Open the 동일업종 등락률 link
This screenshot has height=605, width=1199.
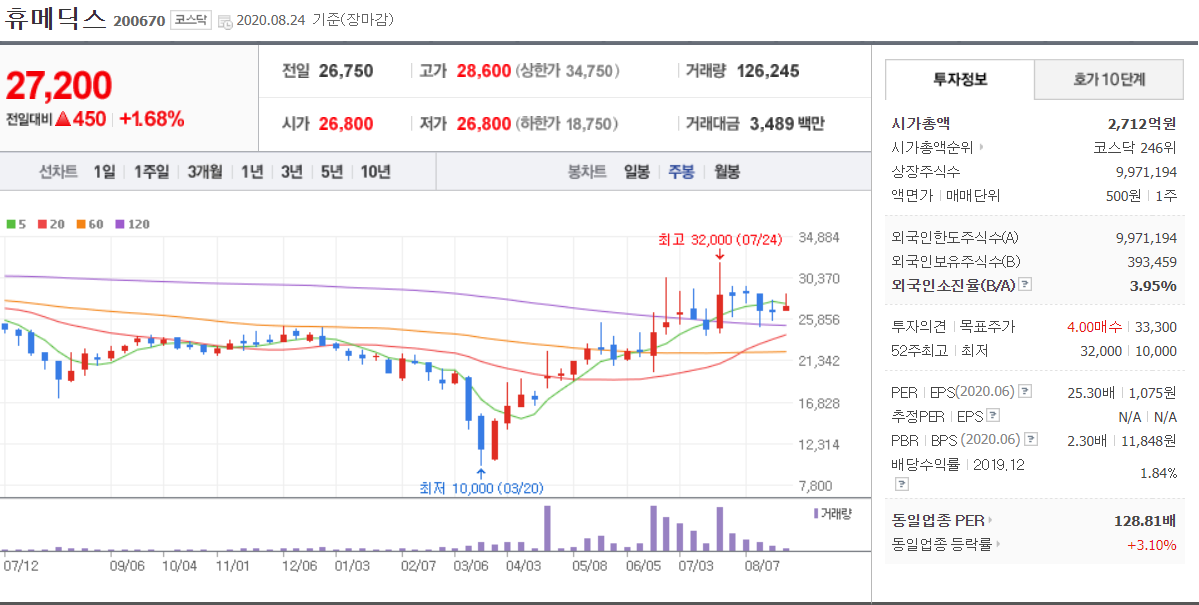pos(946,545)
